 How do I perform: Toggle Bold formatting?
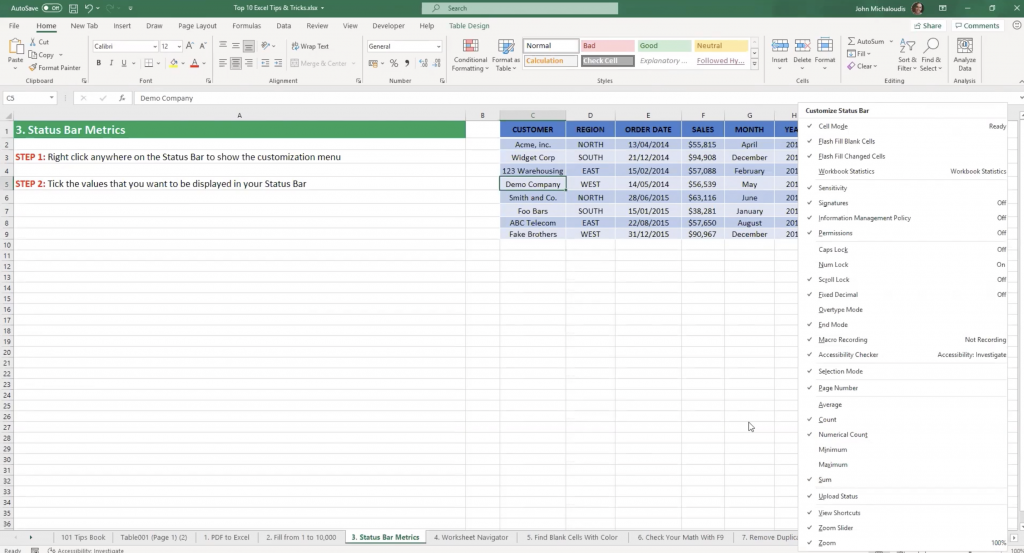99,63
